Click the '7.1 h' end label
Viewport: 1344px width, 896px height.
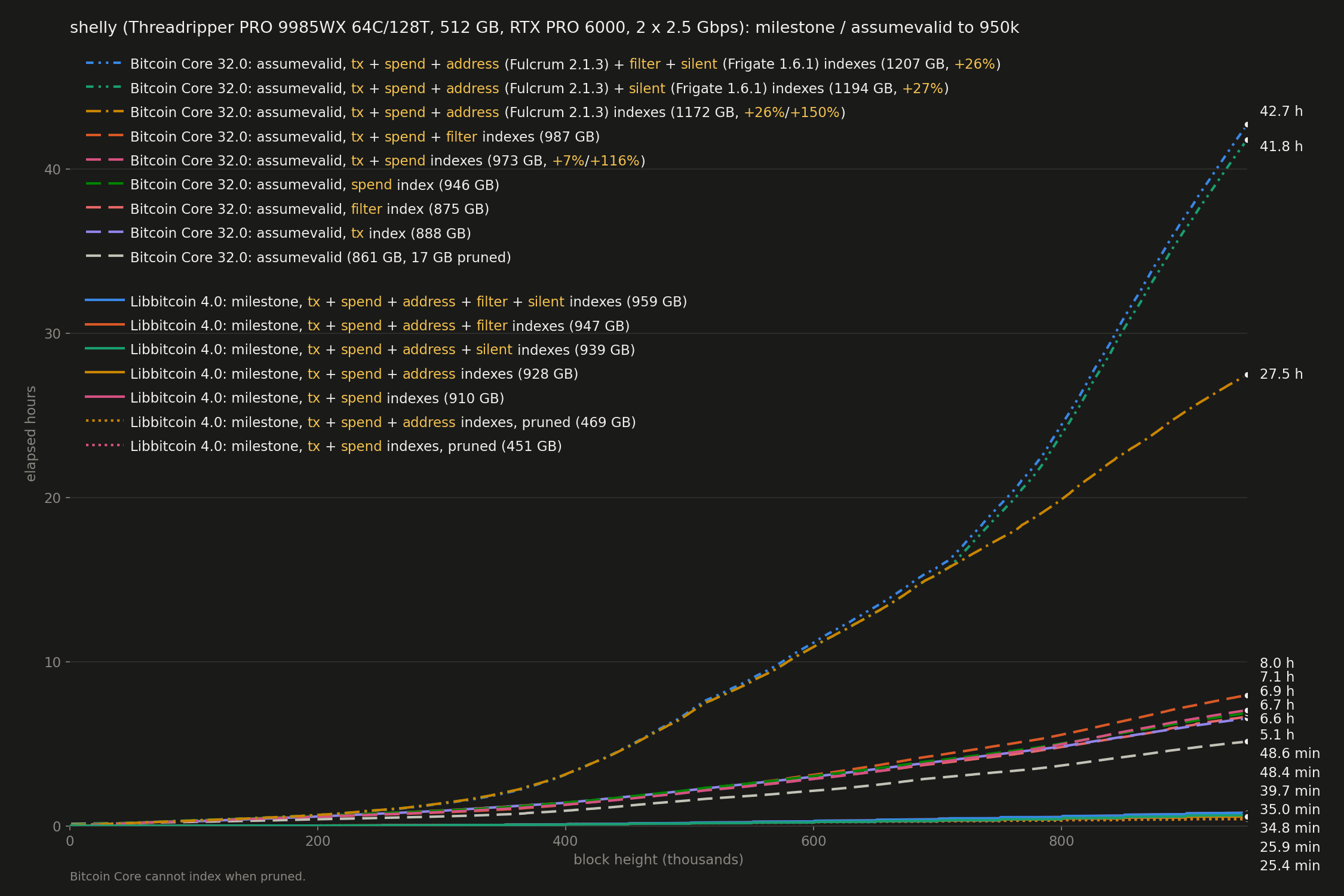(1277, 677)
